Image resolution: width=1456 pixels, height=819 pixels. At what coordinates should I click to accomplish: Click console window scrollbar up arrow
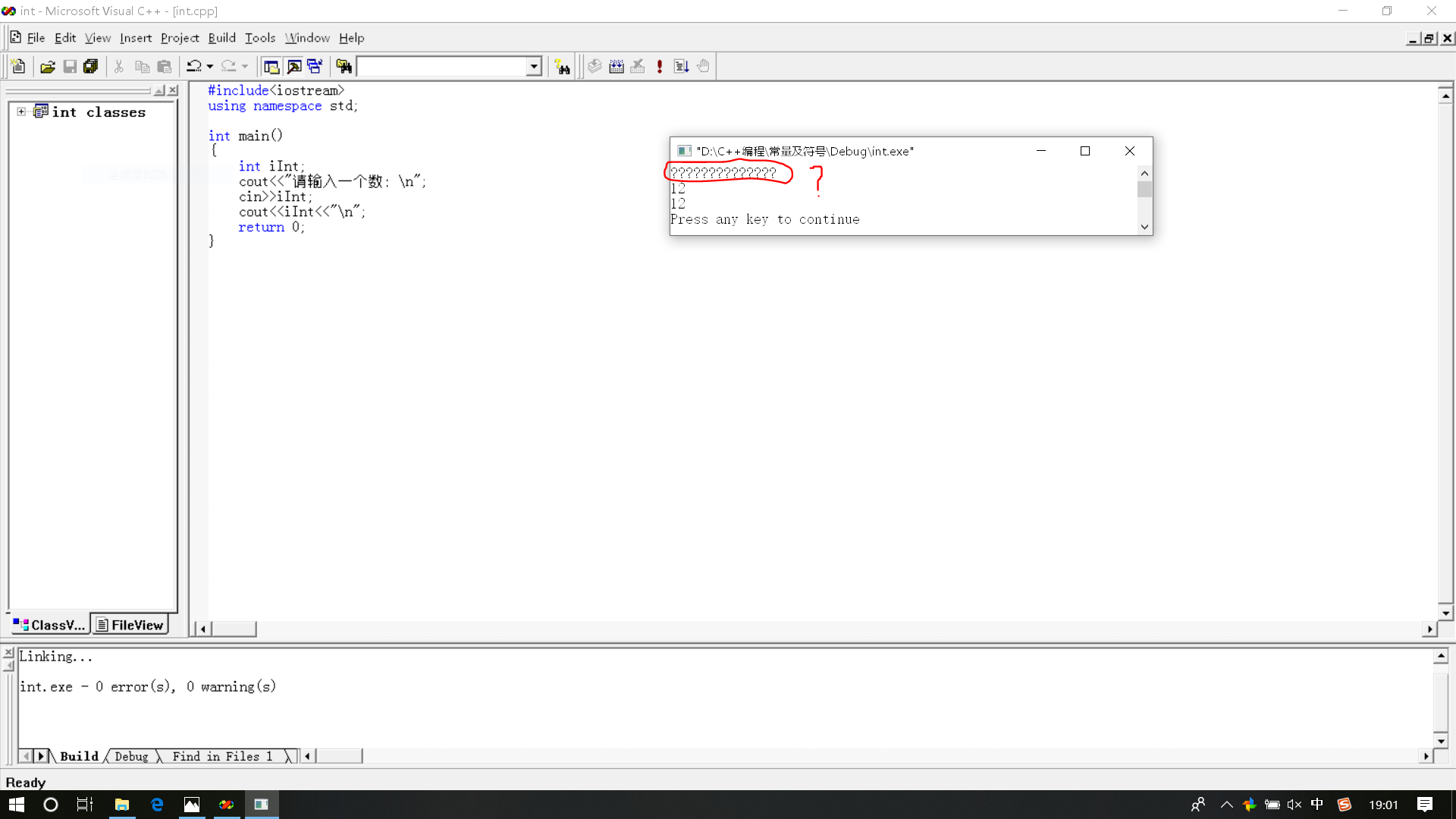click(x=1144, y=174)
